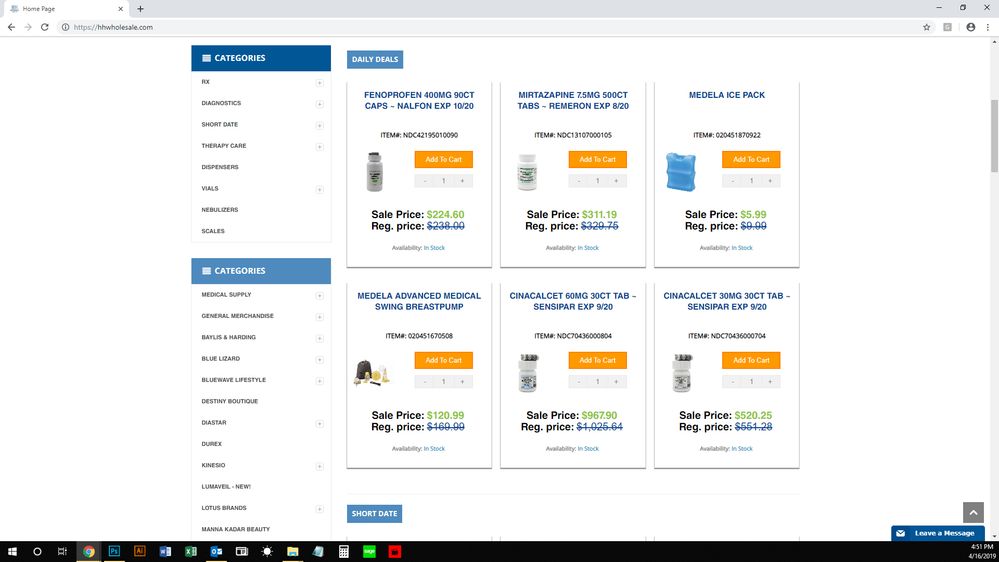Open Photoshop from the taskbar
This screenshot has height=562, width=999.
click(x=114, y=551)
